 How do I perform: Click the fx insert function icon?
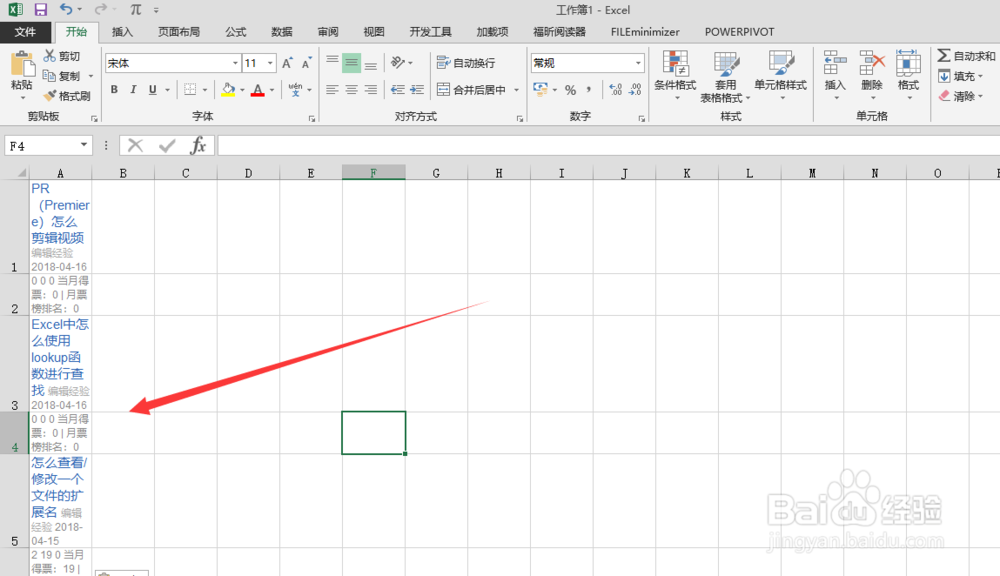198,145
